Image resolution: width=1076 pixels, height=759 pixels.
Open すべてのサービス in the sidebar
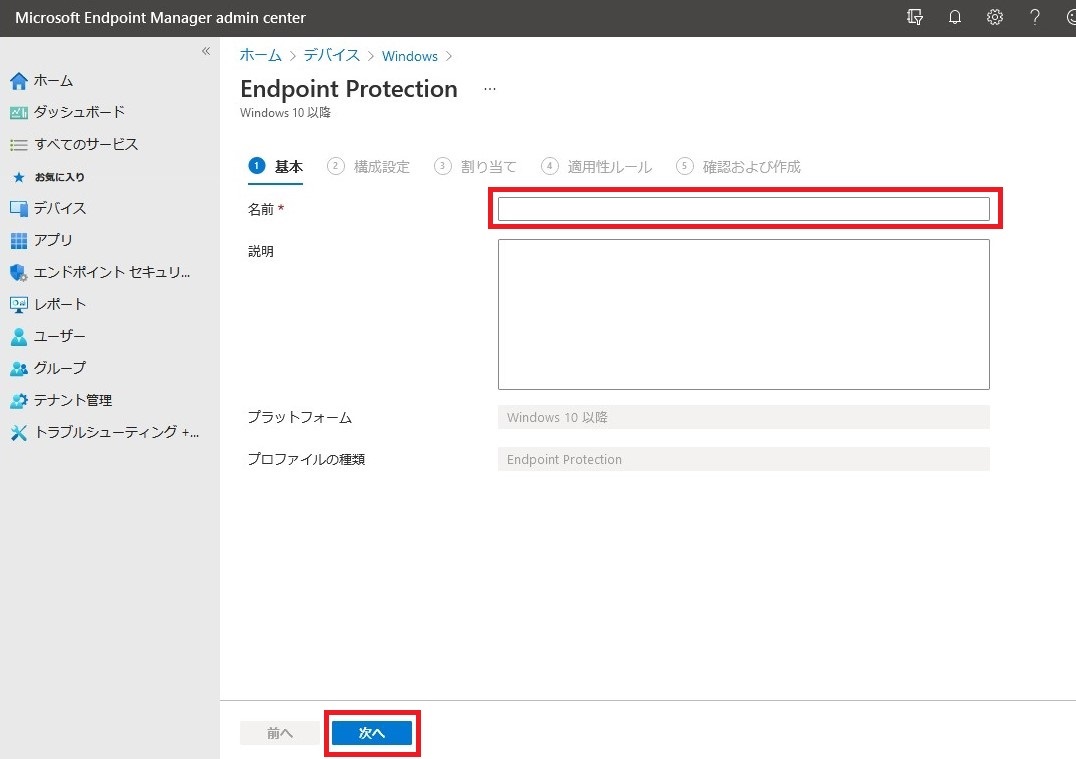86,145
